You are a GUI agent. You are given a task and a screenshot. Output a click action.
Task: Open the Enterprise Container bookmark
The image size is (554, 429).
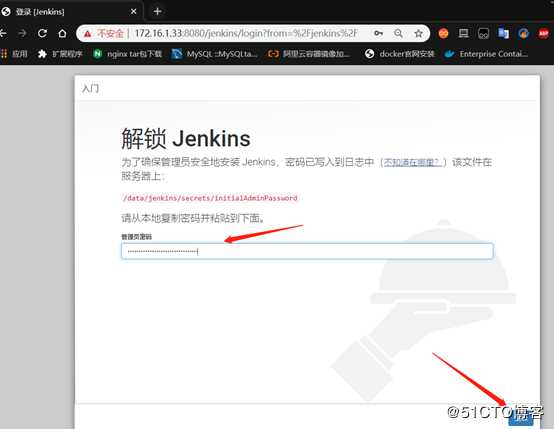pos(486,54)
